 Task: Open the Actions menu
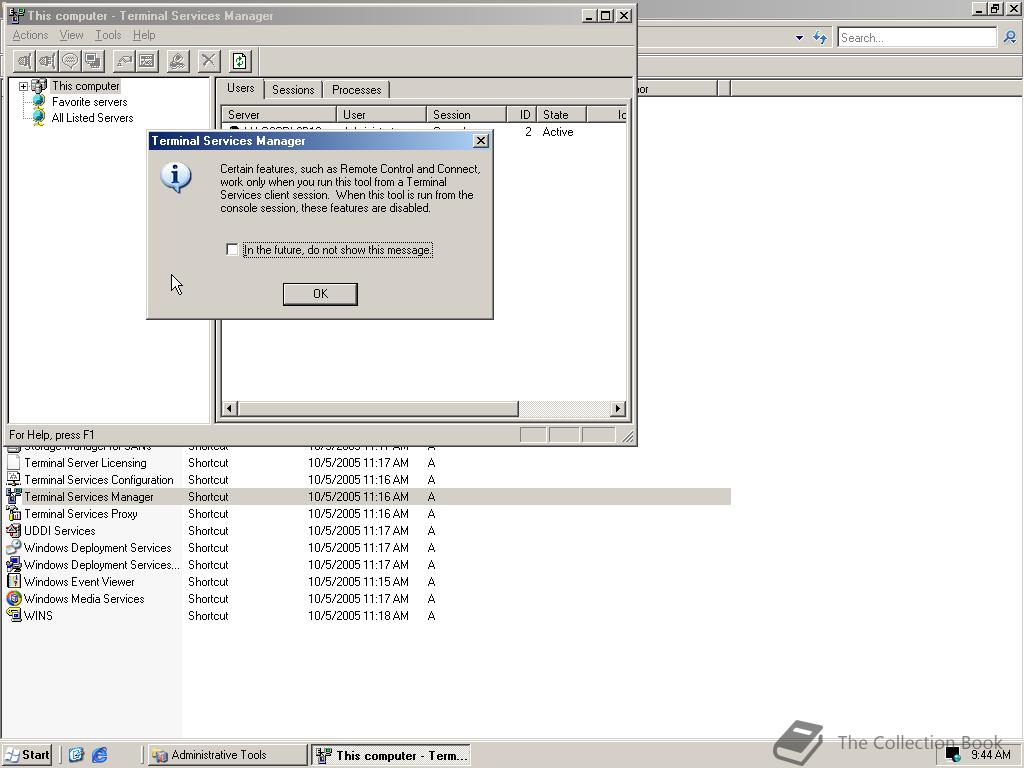[30, 35]
